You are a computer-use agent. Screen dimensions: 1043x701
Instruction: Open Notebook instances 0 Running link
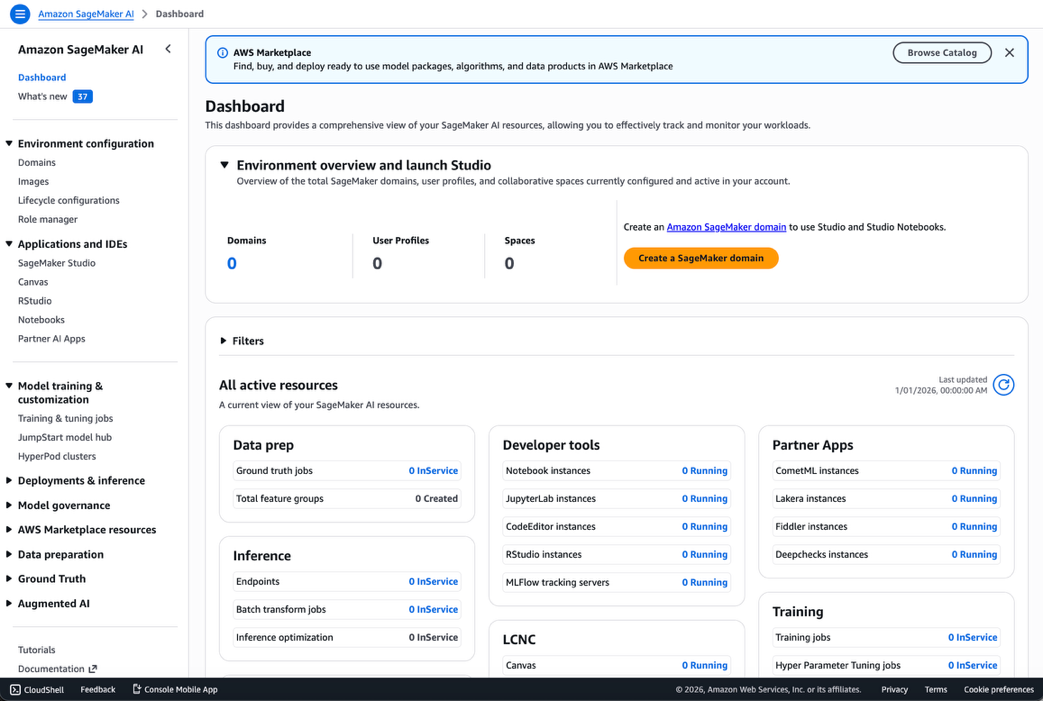[704, 470]
